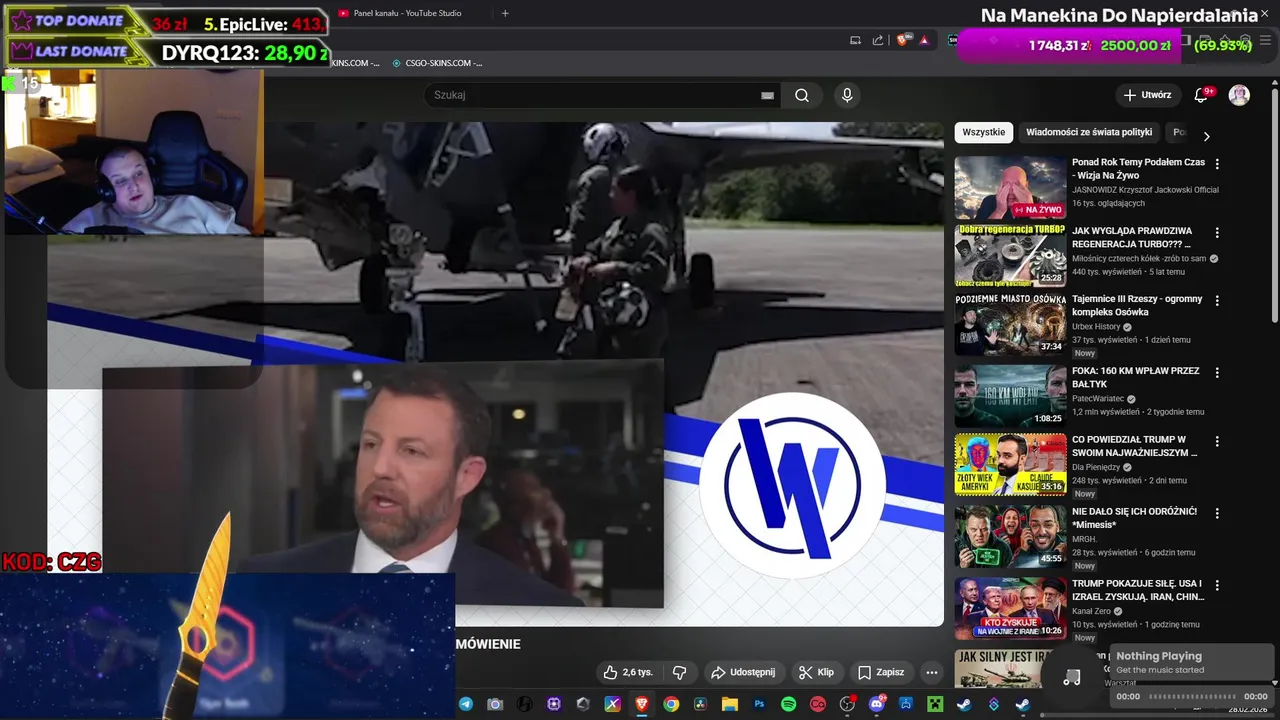Screen dimensions: 1280x720
Task: Open the 'Dla Pieniędzy' channel name
Action: pyautogui.click(x=1097, y=467)
